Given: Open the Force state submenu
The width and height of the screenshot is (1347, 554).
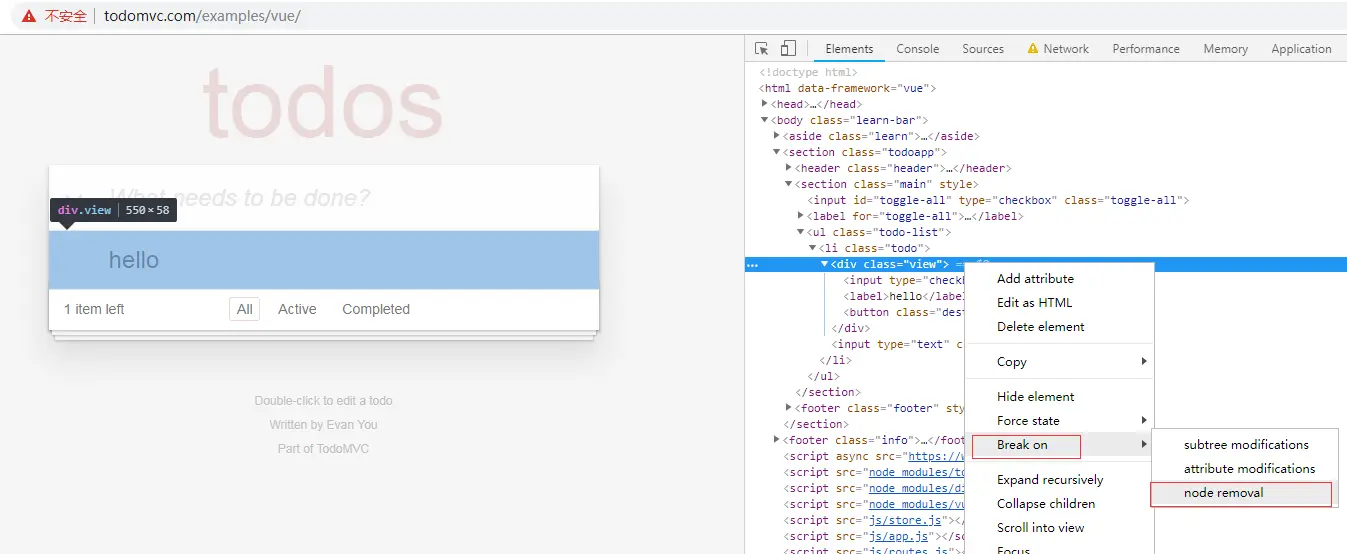Looking at the screenshot, I should [1058, 421].
